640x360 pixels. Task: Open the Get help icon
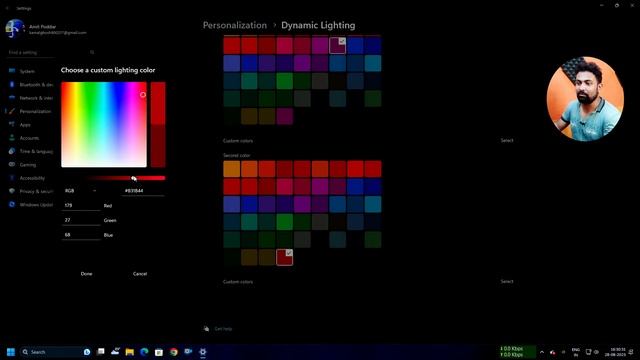[x=207, y=329]
